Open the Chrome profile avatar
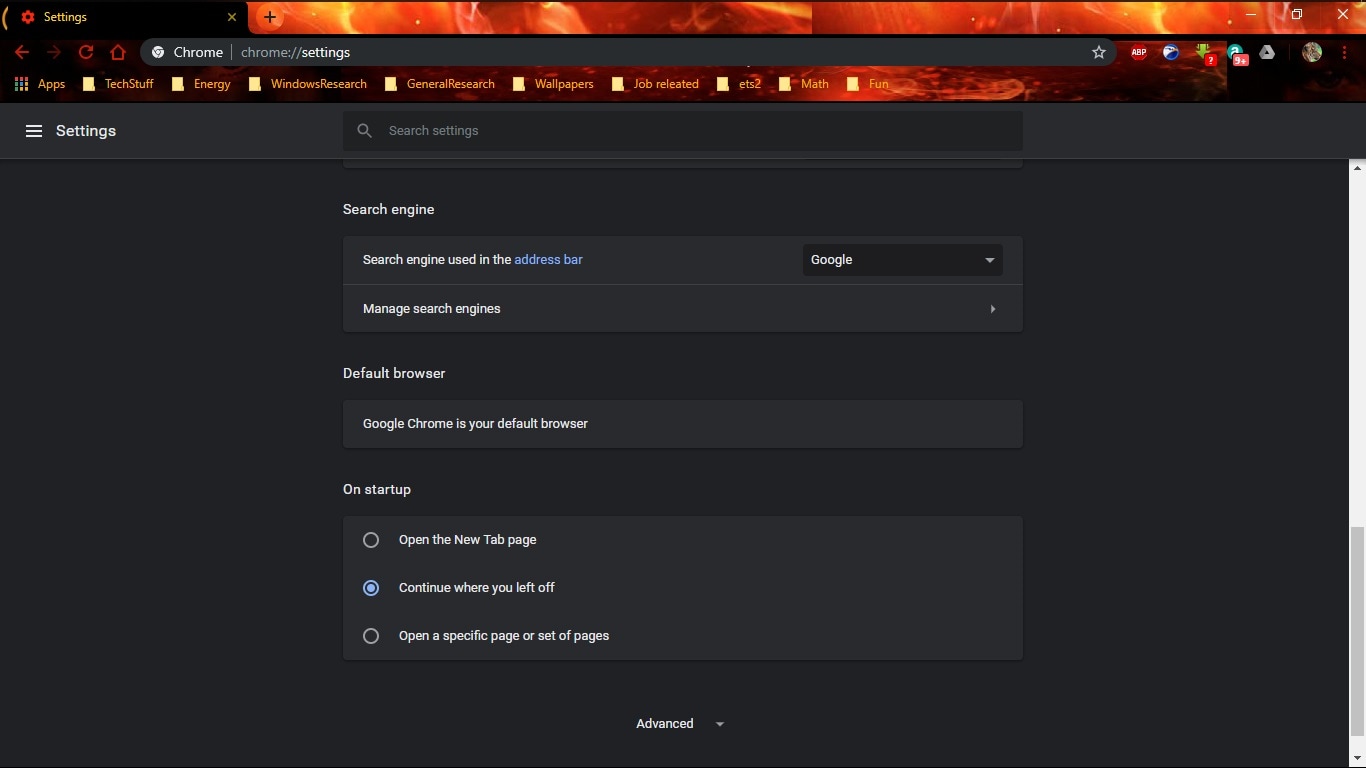This screenshot has height=768, width=1366. pyautogui.click(x=1313, y=52)
